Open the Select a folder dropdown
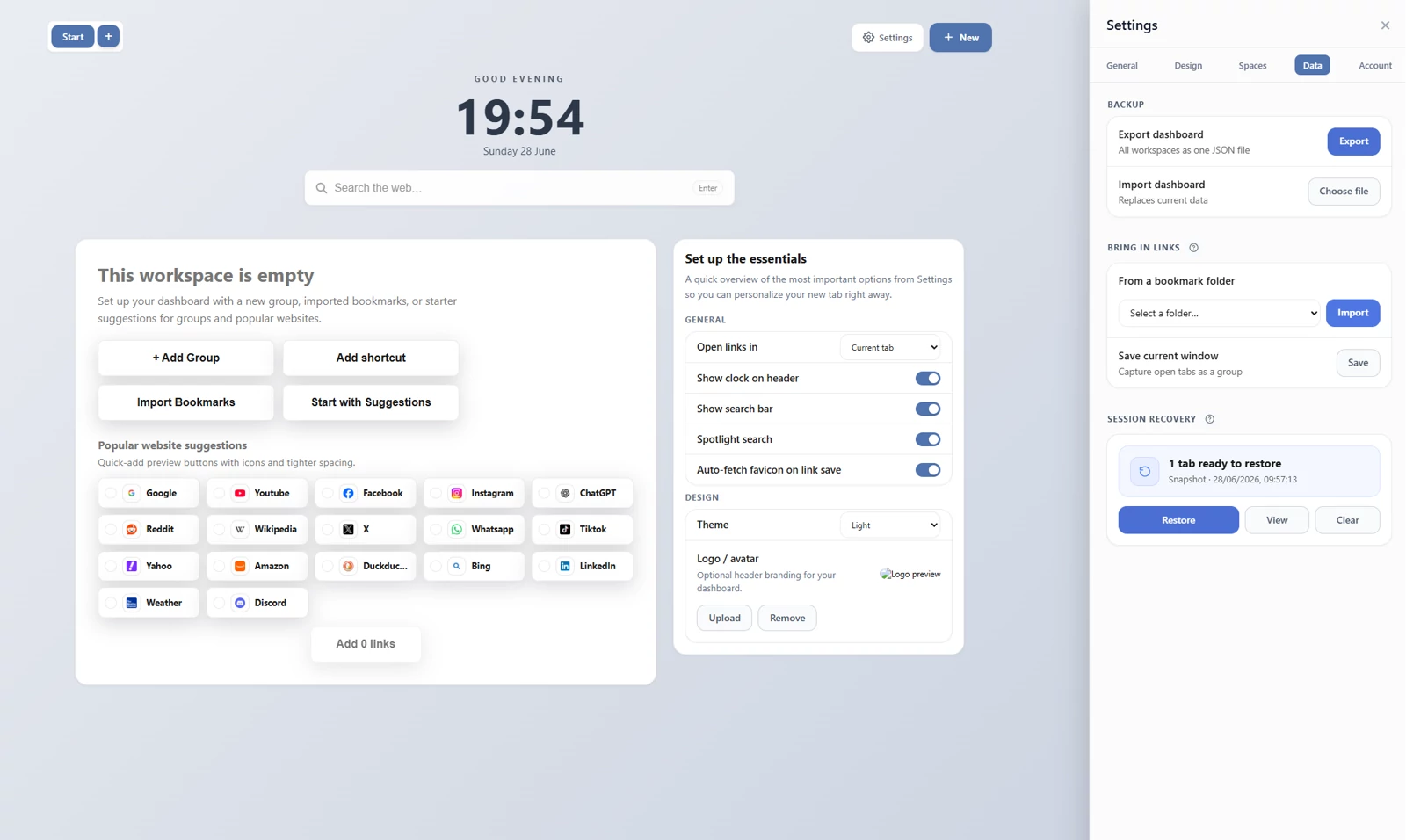The width and height of the screenshot is (1406, 840). coord(1219,313)
